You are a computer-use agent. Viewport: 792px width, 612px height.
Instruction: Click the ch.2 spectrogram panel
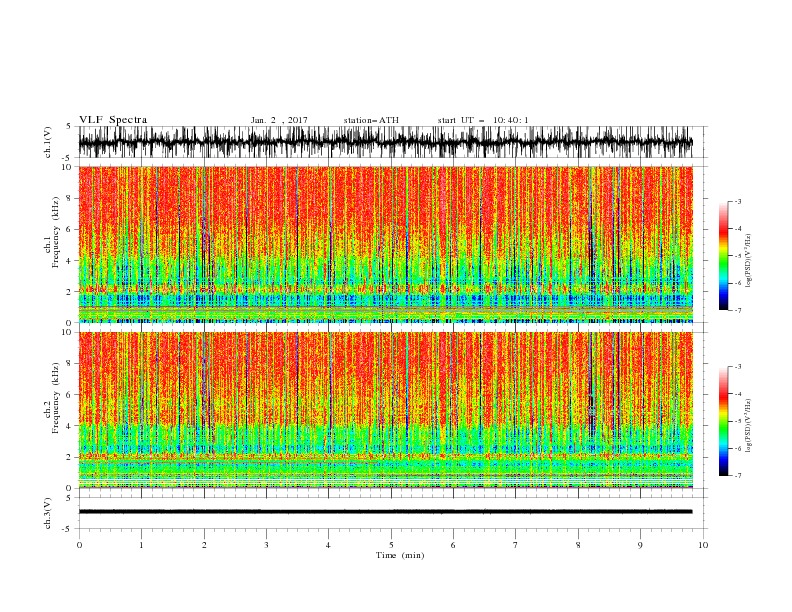tap(385, 410)
